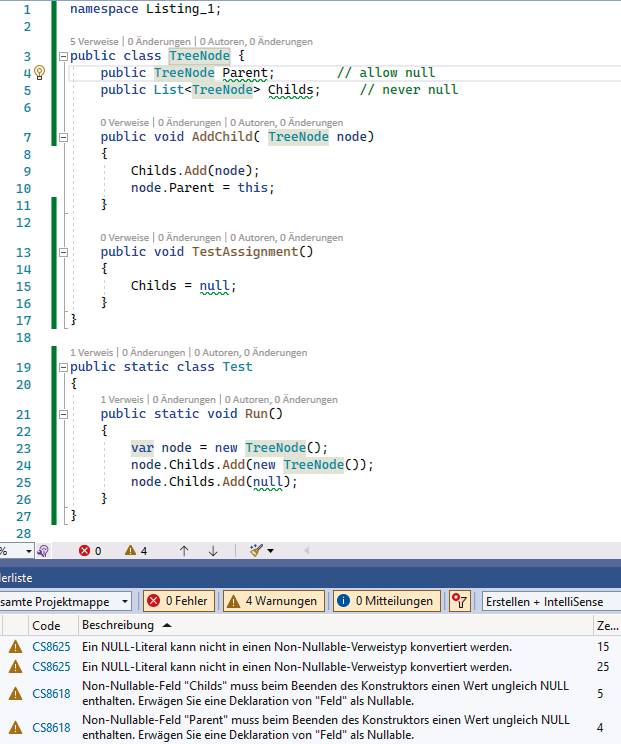The height and width of the screenshot is (744, 621).
Task: Click the warning count 4 indicator in editor strip
Action: (x=136, y=551)
